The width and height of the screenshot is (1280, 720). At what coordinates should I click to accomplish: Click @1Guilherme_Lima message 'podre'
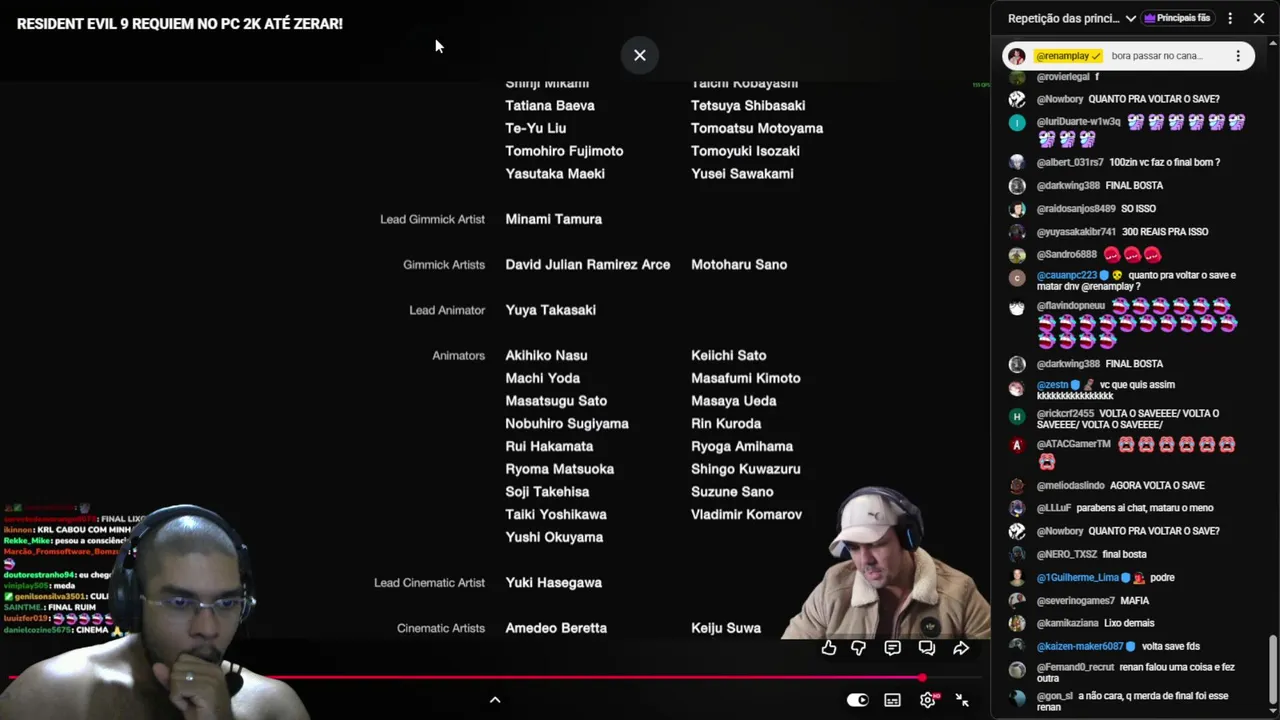pos(1162,577)
